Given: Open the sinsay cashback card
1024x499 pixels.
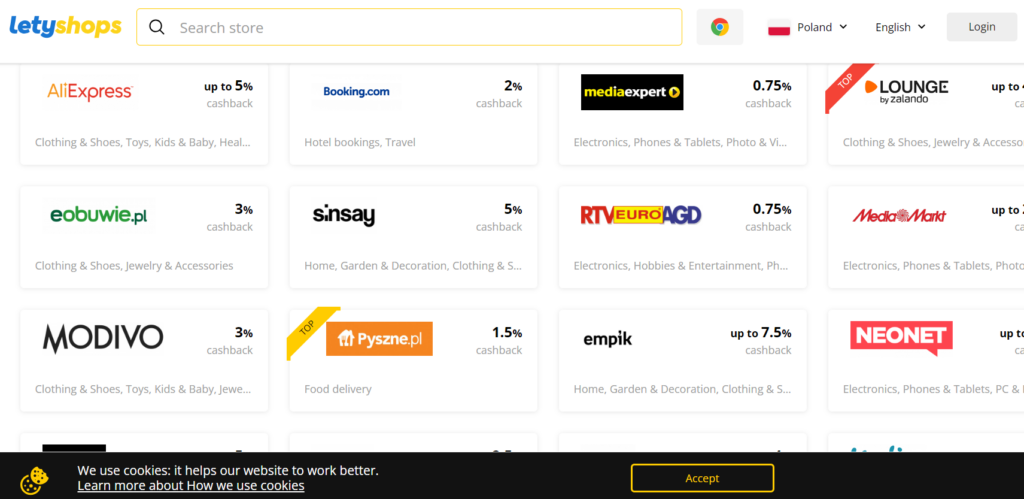Looking at the screenshot, I should pos(413,237).
